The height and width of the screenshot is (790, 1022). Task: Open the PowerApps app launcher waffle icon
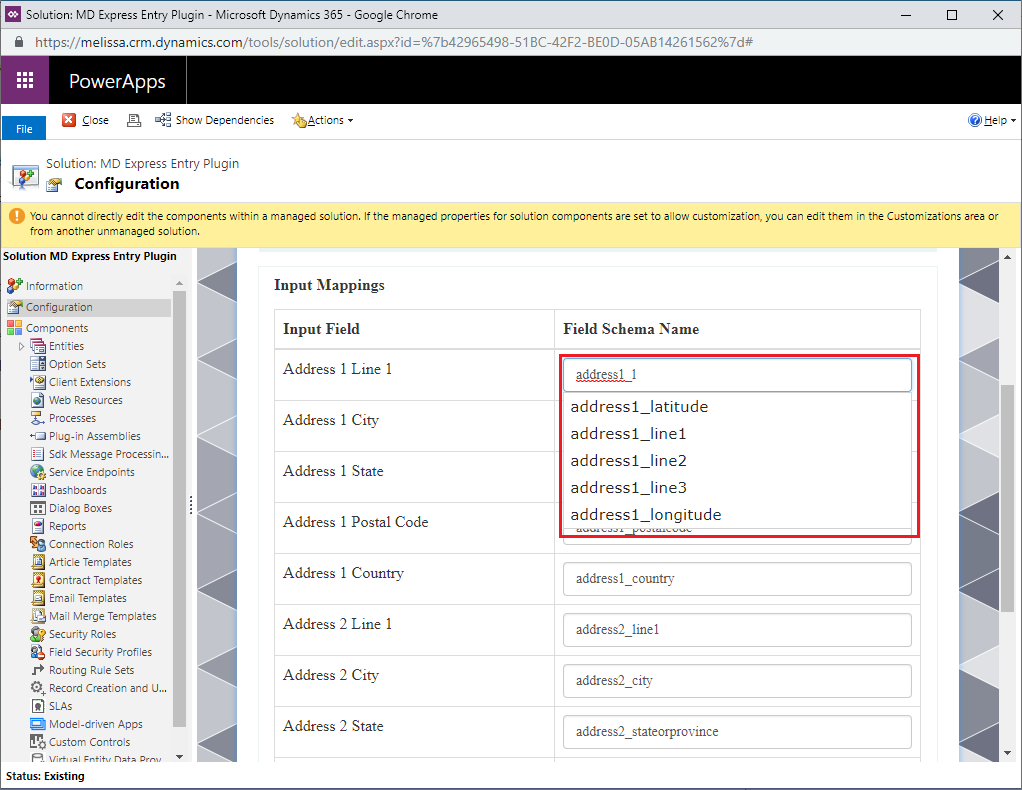(x=25, y=81)
